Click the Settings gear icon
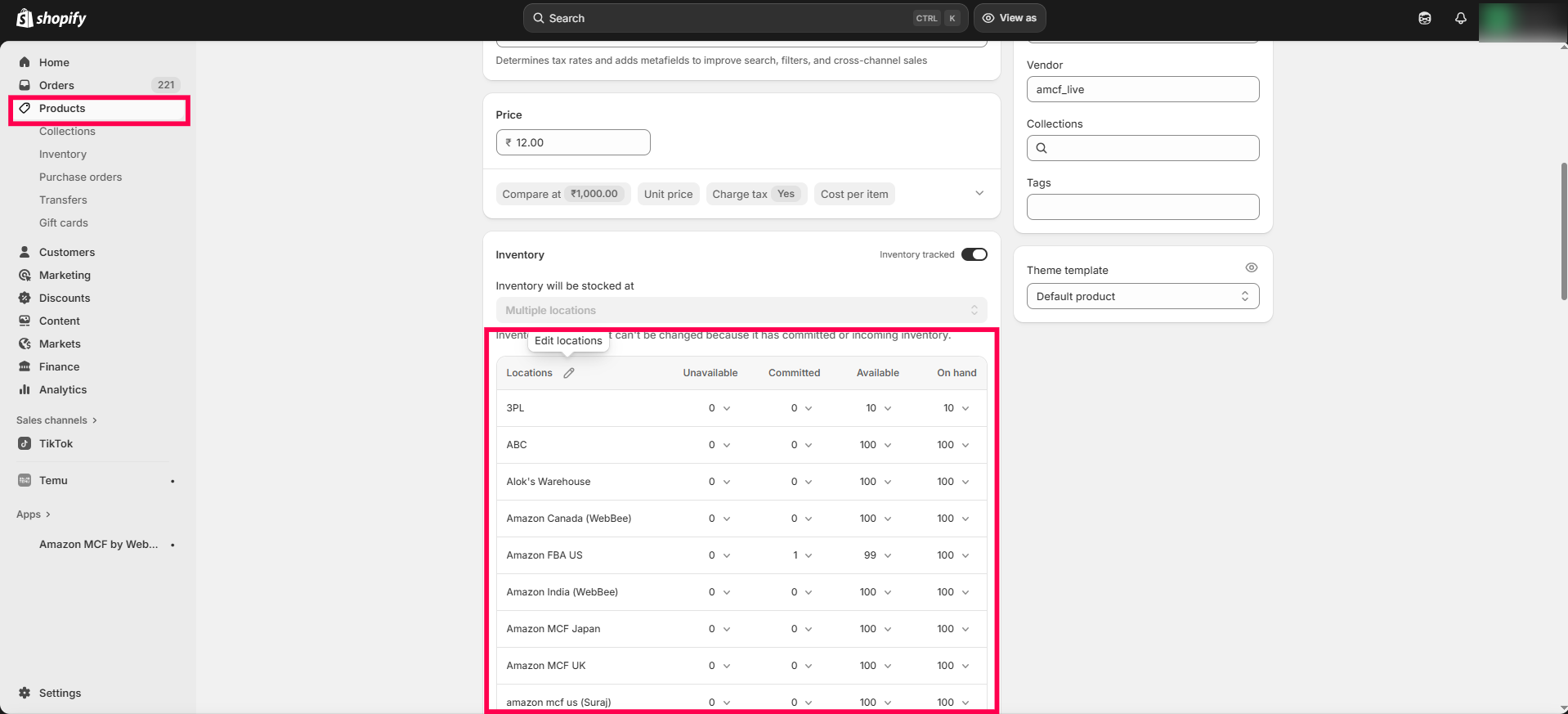This screenshot has height=714, width=1568. click(25, 693)
